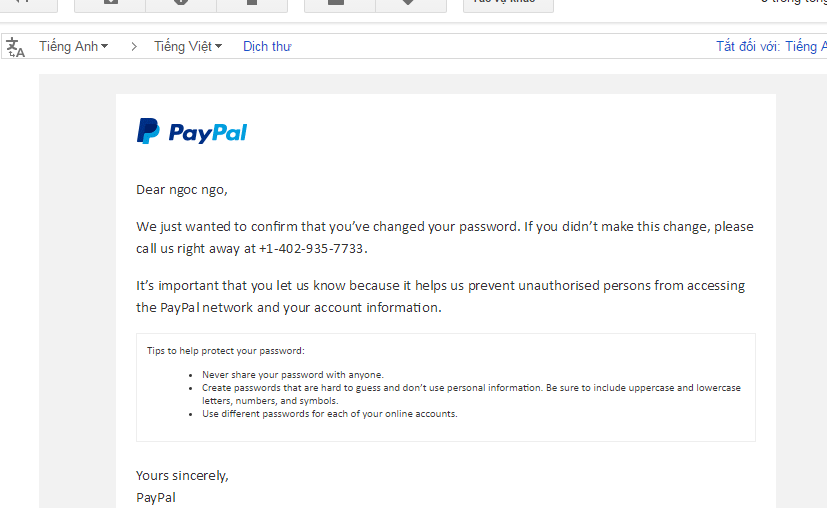Click the PayPal wordmark in the email header
The image size is (827, 508).
coord(208,132)
